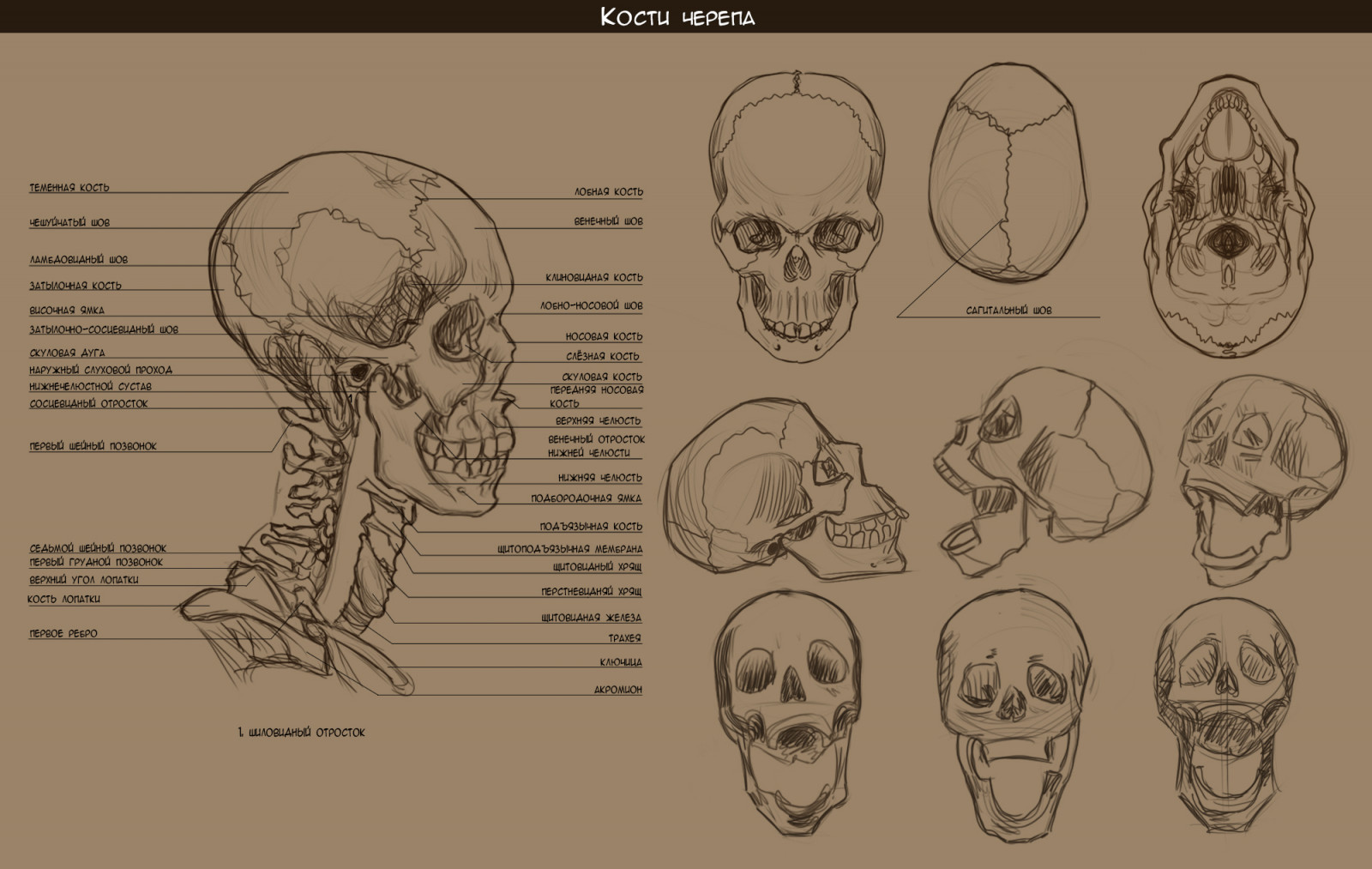
Task: Click the label 'Венечный шов'
Action: [609, 221]
